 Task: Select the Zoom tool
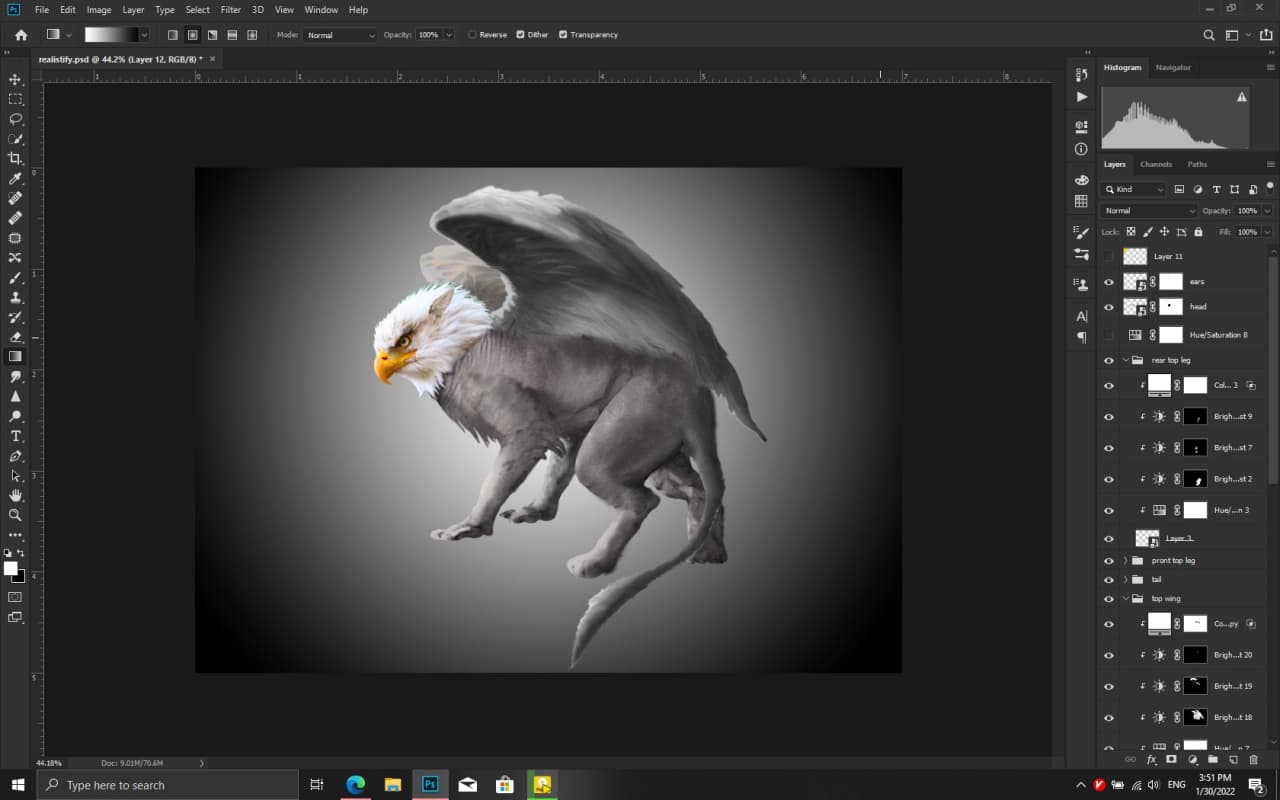point(15,515)
